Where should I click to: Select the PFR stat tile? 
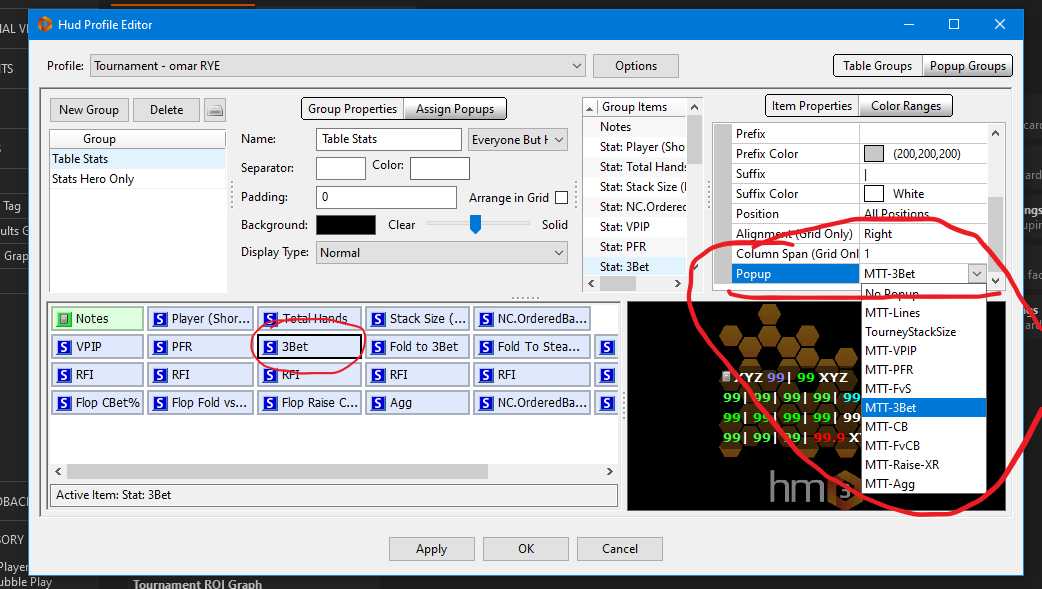201,347
